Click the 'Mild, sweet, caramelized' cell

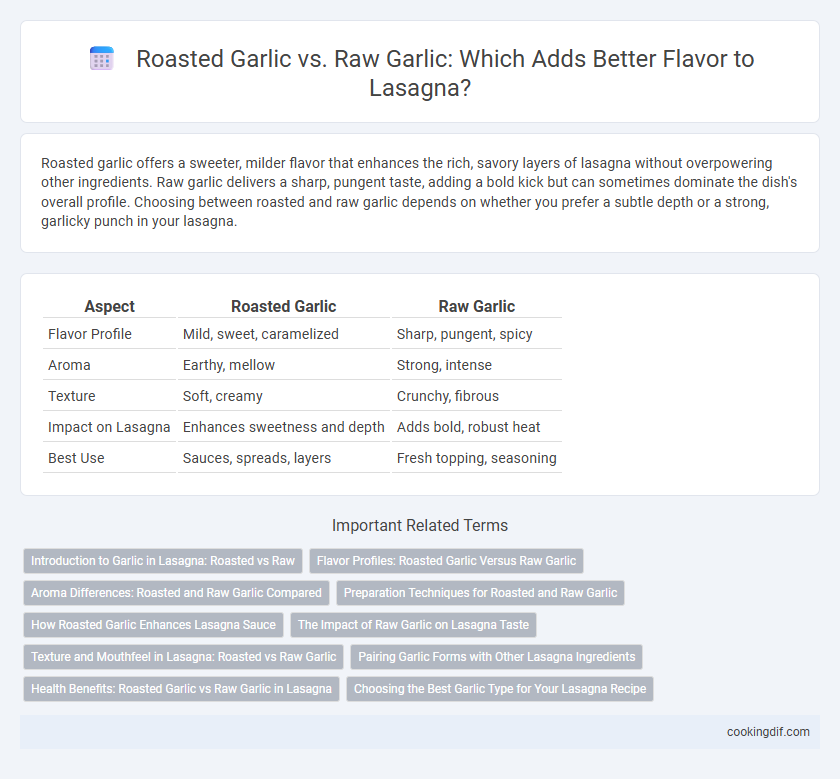click(261, 334)
